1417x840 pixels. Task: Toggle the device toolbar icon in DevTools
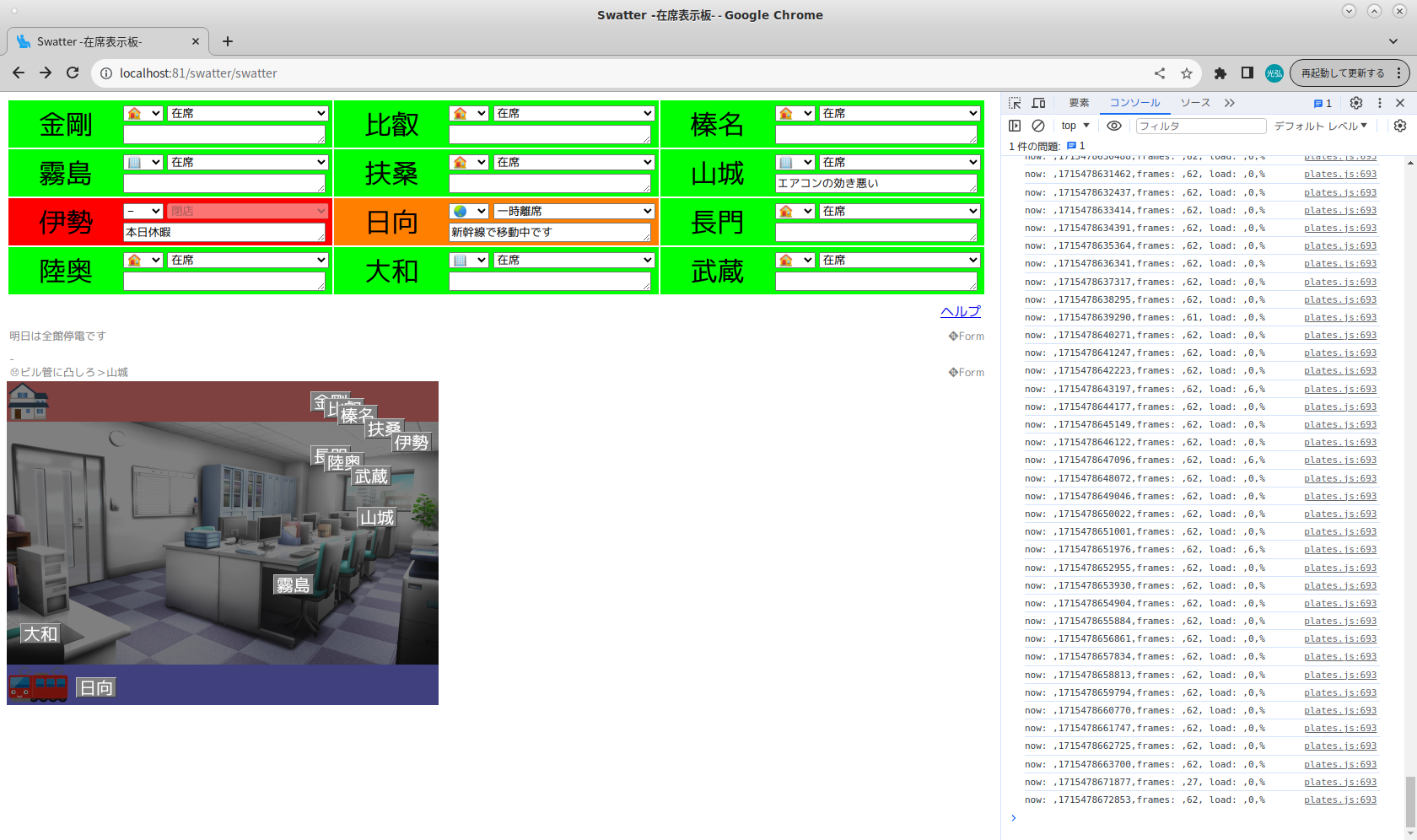1039,103
